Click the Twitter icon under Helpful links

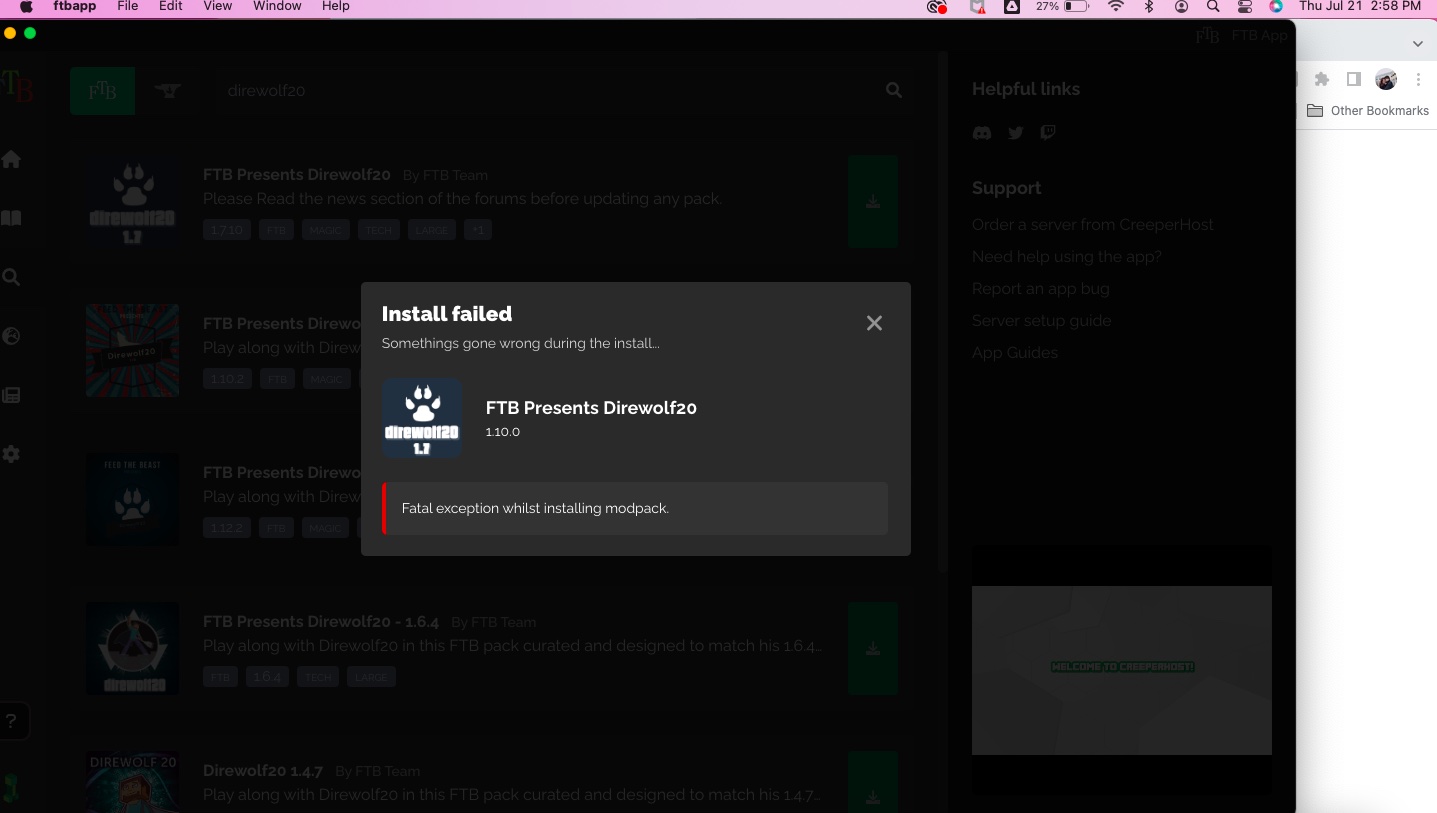[x=1015, y=132]
